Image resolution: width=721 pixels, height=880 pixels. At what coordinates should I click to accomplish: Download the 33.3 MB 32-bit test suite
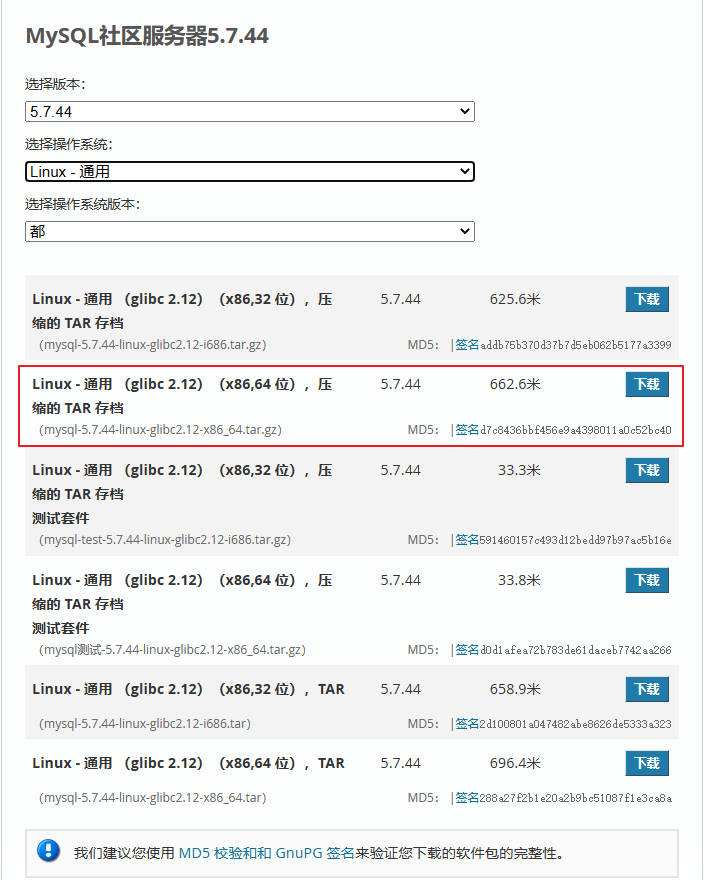pos(647,470)
